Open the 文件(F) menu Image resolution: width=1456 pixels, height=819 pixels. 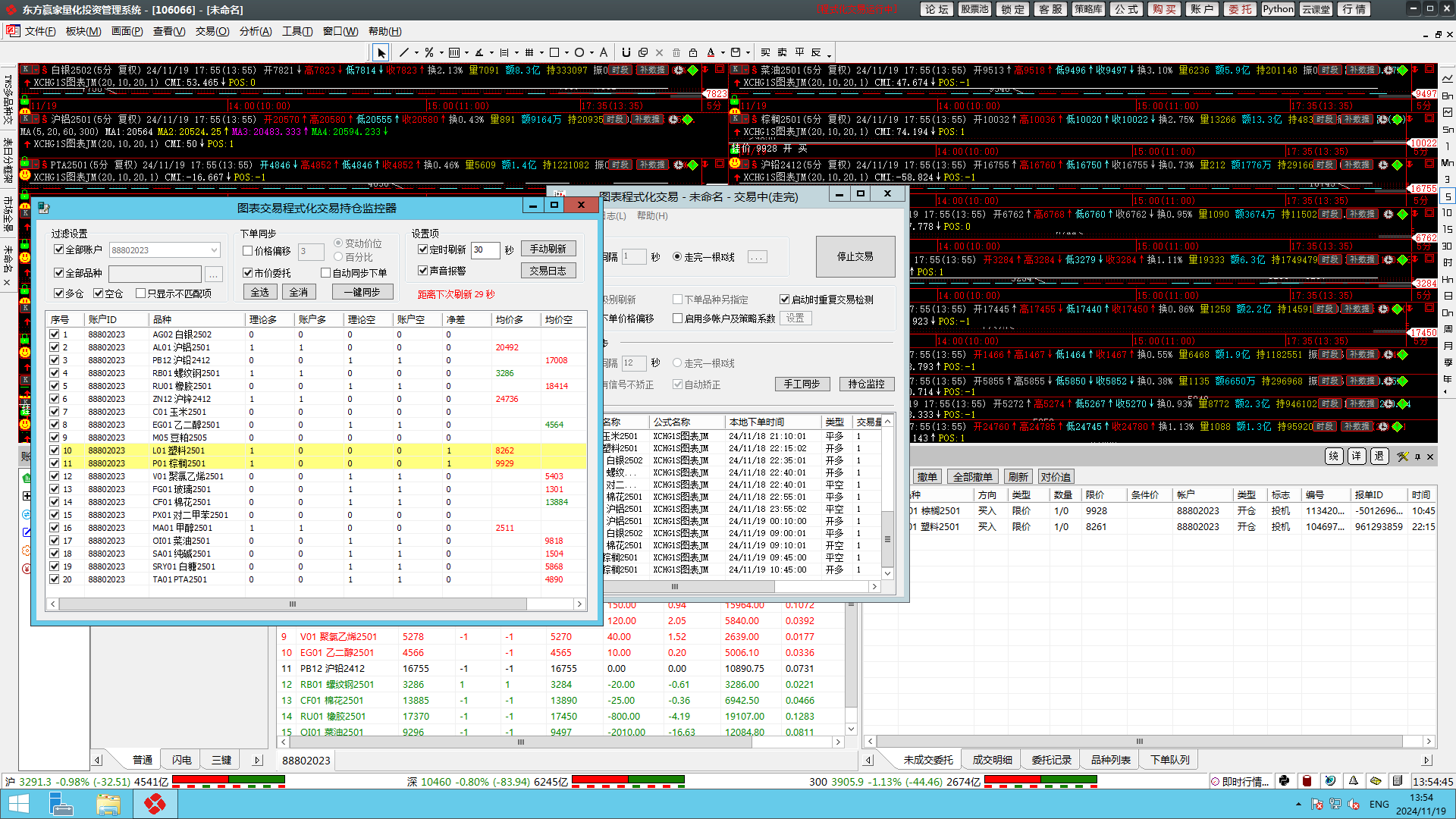click(x=40, y=31)
